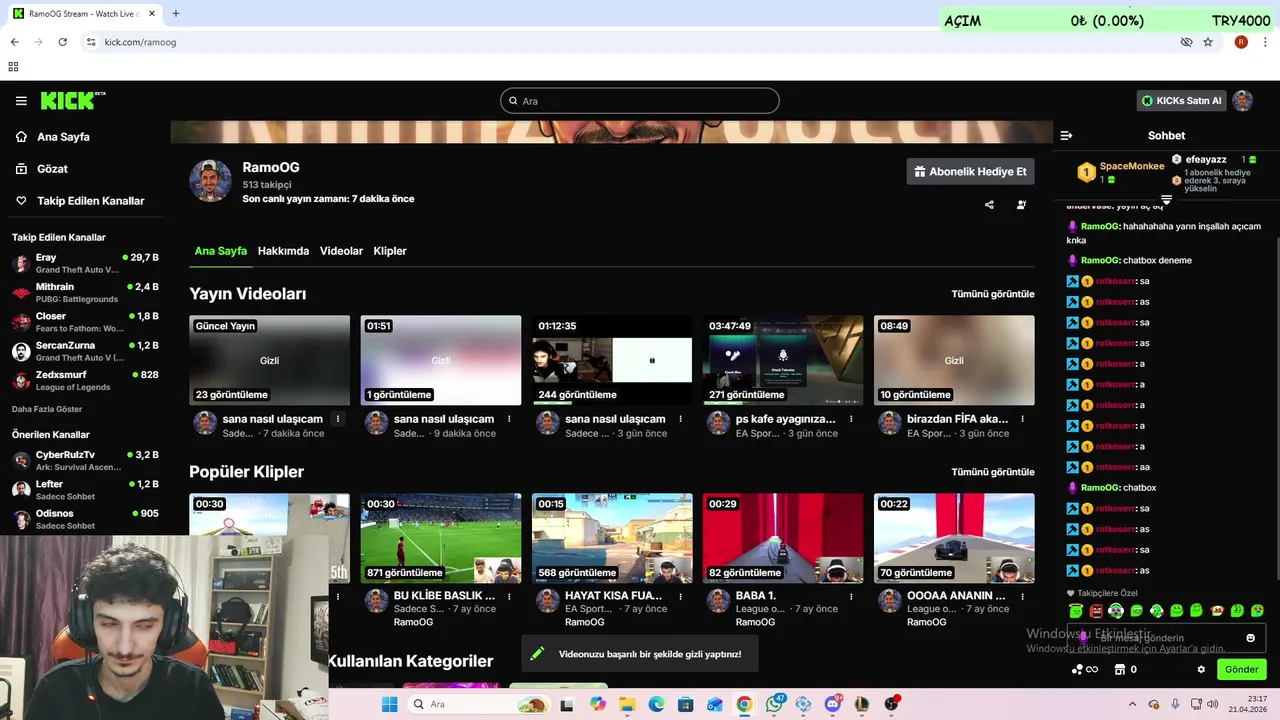This screenshot has width=1280, height=720.
Task: View all Yayın Videoları with Tümünü görüntüle
Action: [x=993, y=294]
